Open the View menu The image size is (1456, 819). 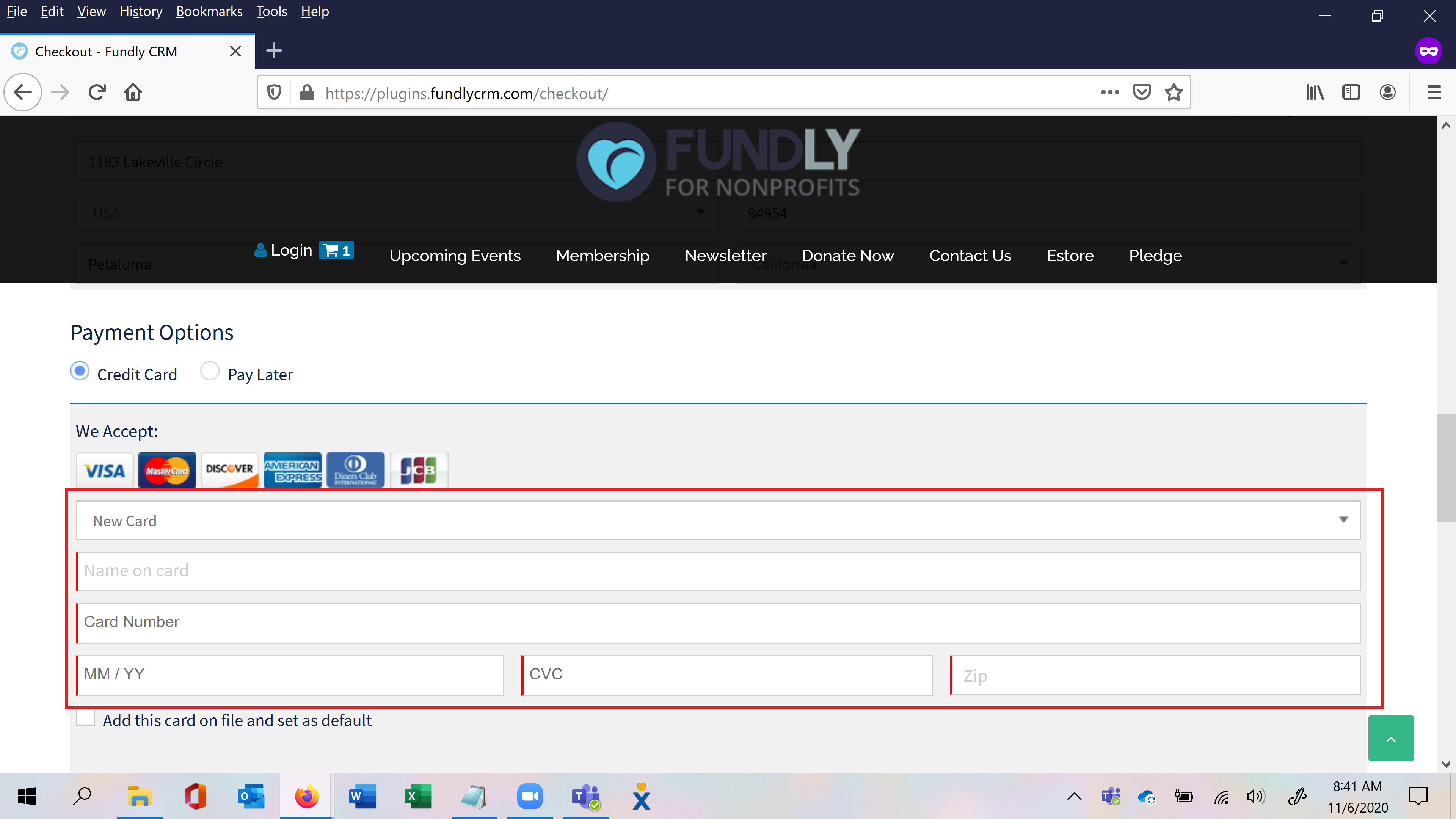pyautogui.click(x=91, y=11)
